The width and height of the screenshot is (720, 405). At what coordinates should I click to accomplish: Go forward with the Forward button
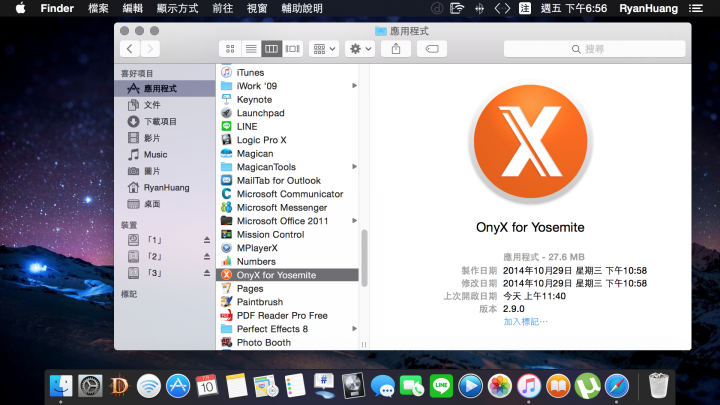(x=150, y=49)
